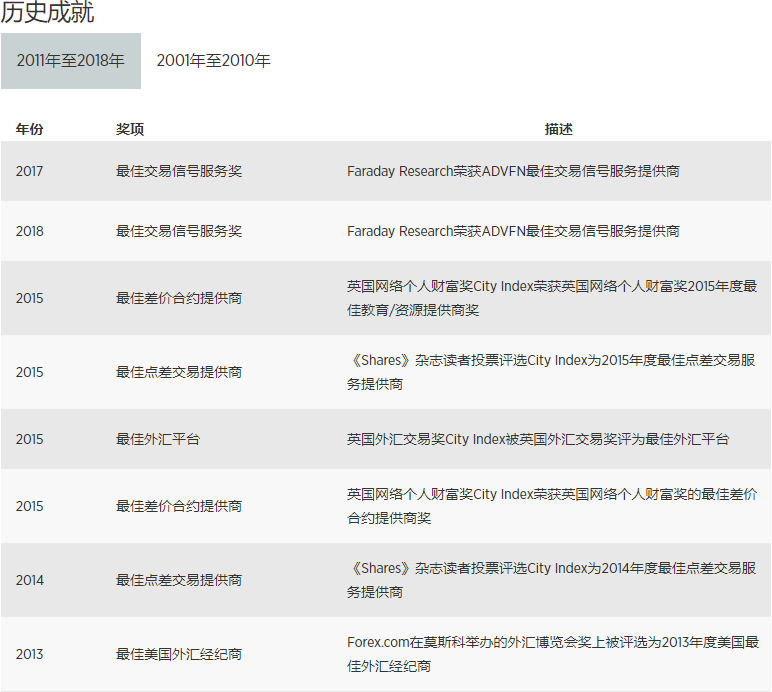Click the 奖项 column header
This screenshot has width=772, height=692.
pyautogui.click(x=130, y=129)
